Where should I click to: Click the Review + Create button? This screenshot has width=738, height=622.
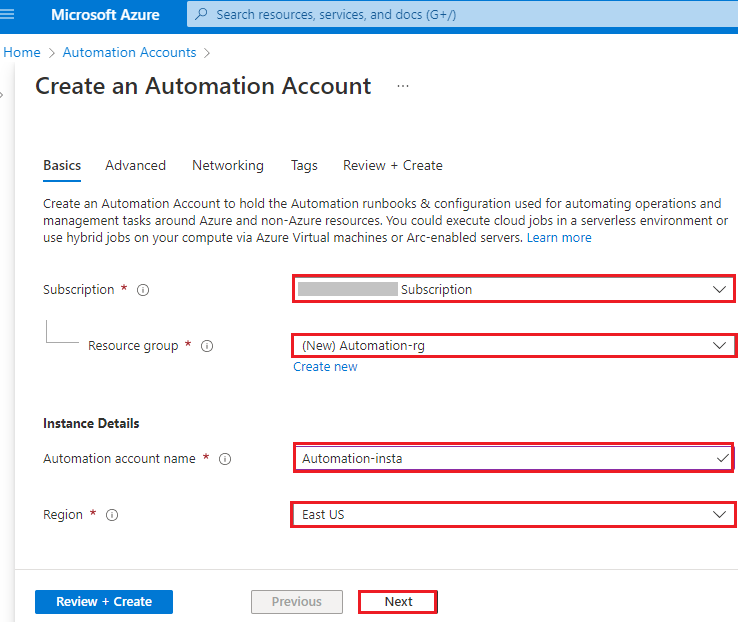pyautogui.click(x=104, y=602)
